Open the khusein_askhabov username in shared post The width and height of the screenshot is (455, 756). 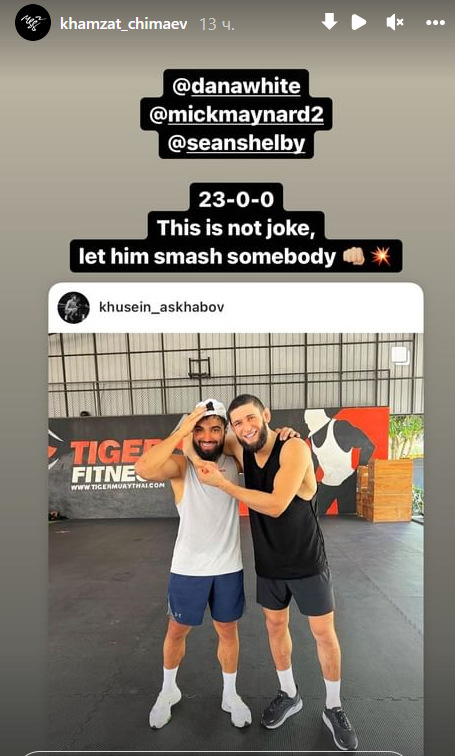(161, 307)
